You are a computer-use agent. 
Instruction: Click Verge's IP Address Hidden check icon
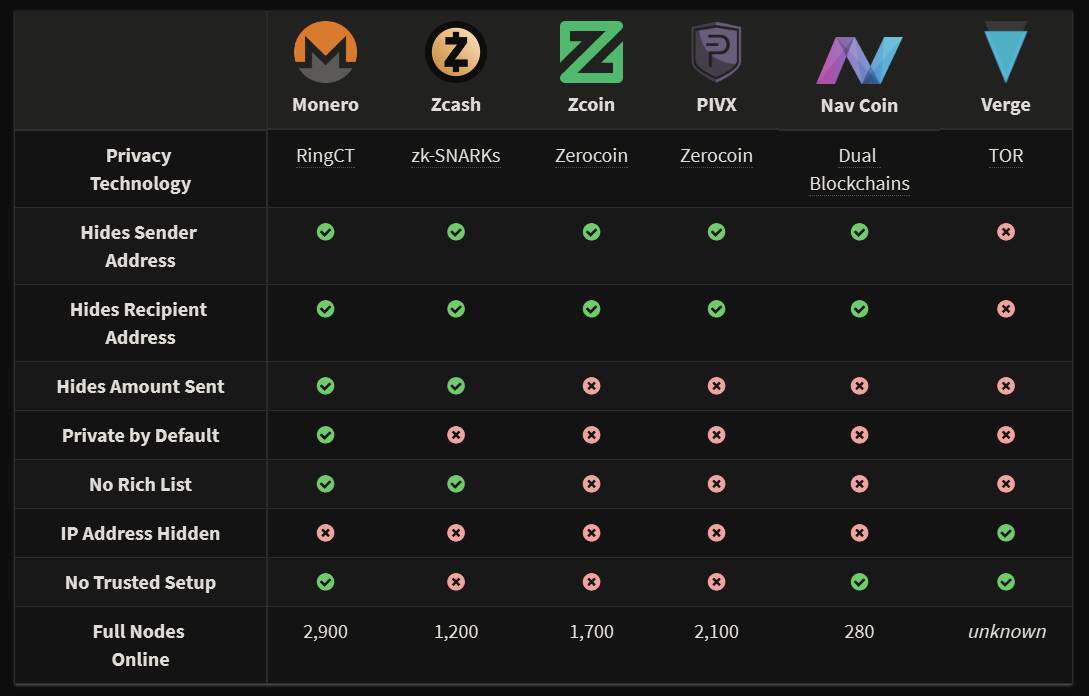tap(1006, 533)
